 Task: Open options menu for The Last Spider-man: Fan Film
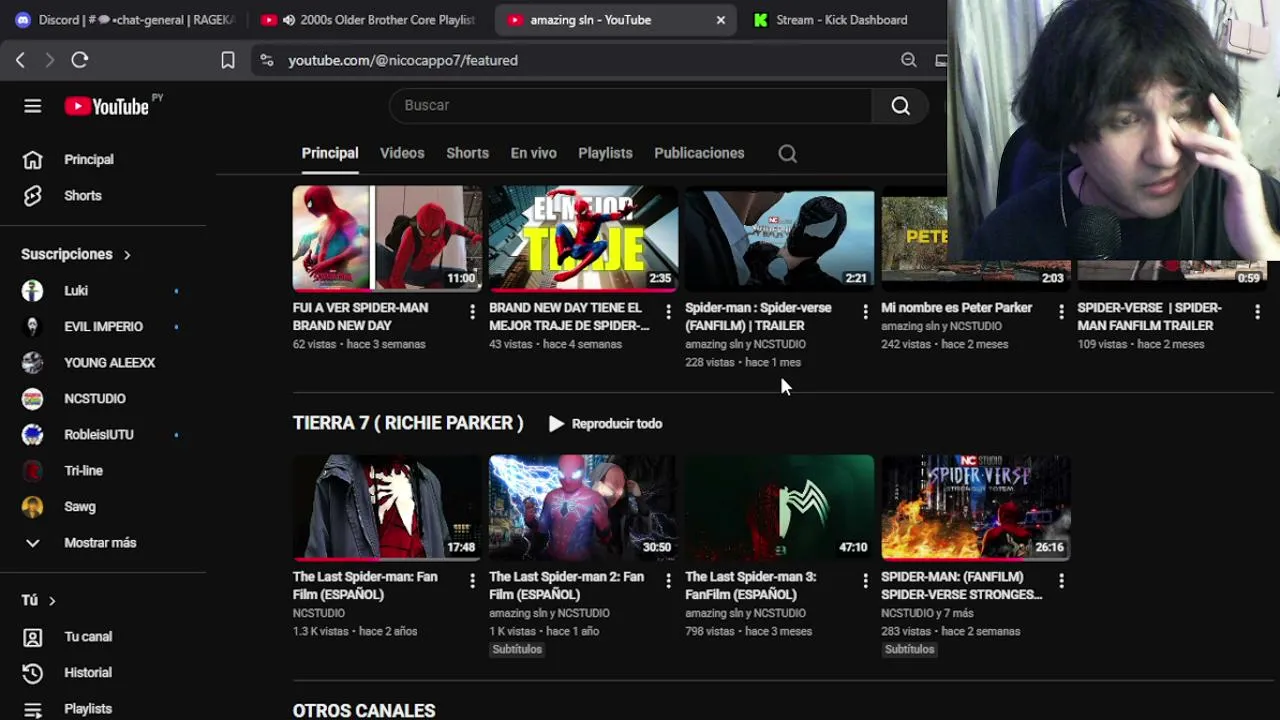(x=472, y=581)
